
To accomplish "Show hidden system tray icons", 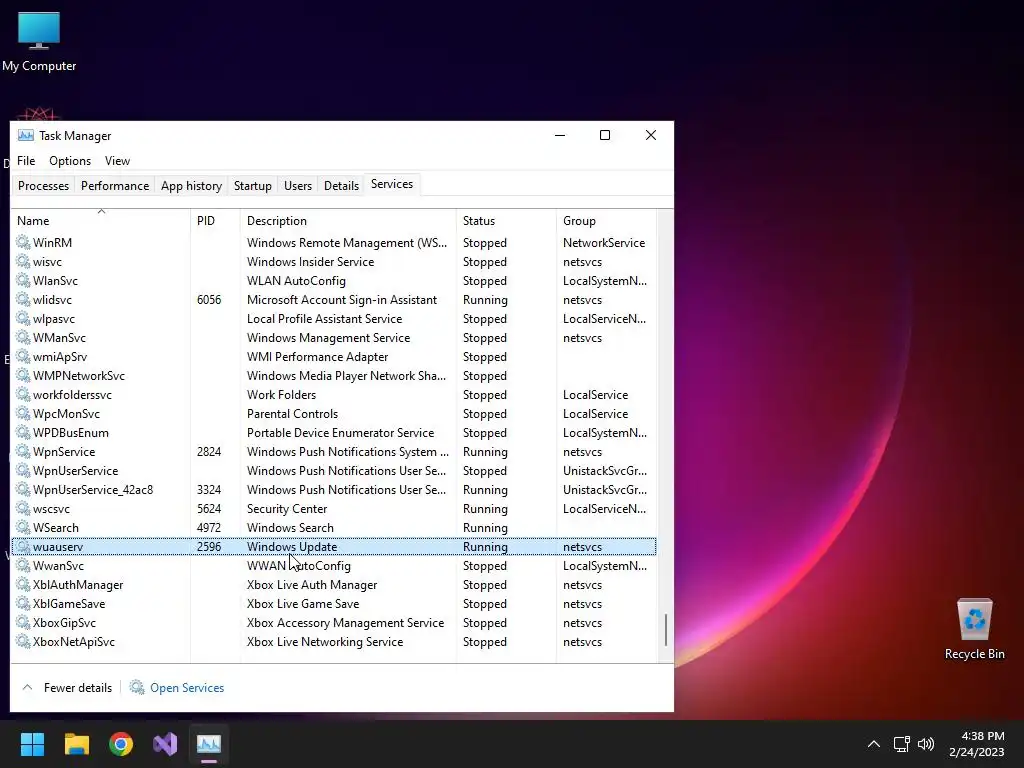I will (873, 744).
